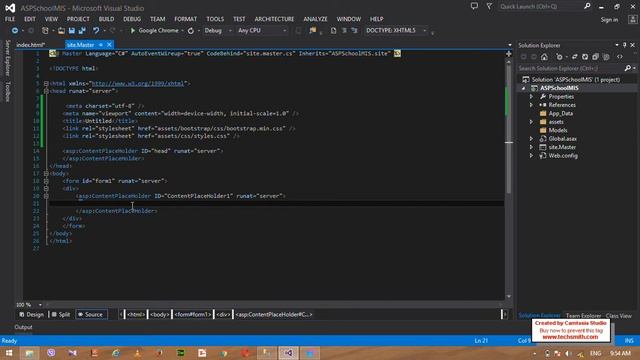The width and height of the screenshot is (640, 360).
Task: Select the <html> breadcrumb tag button
Action: point(136,315)
